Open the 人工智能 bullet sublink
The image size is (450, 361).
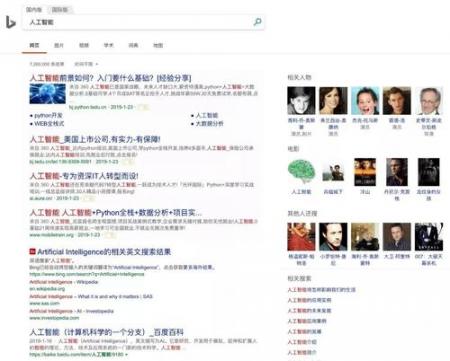tap(207, 115)
